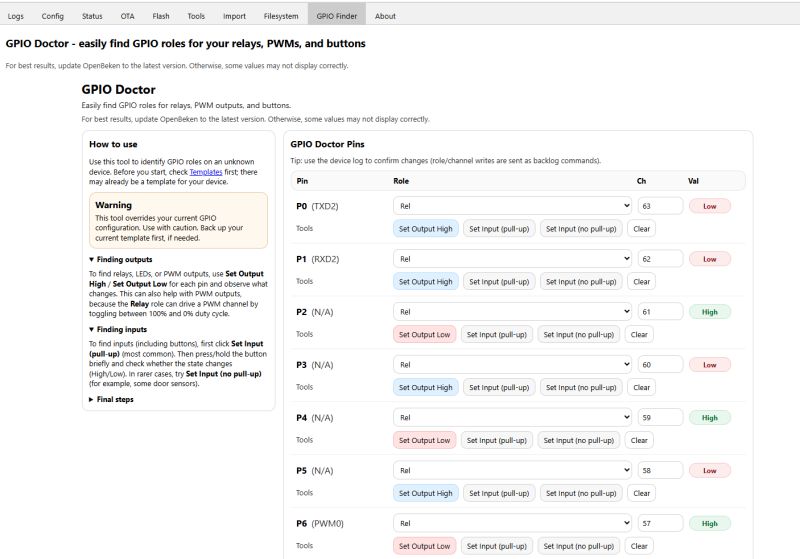Click the High value badge for P6
This screenshot has width=800, height=559.
709,523
